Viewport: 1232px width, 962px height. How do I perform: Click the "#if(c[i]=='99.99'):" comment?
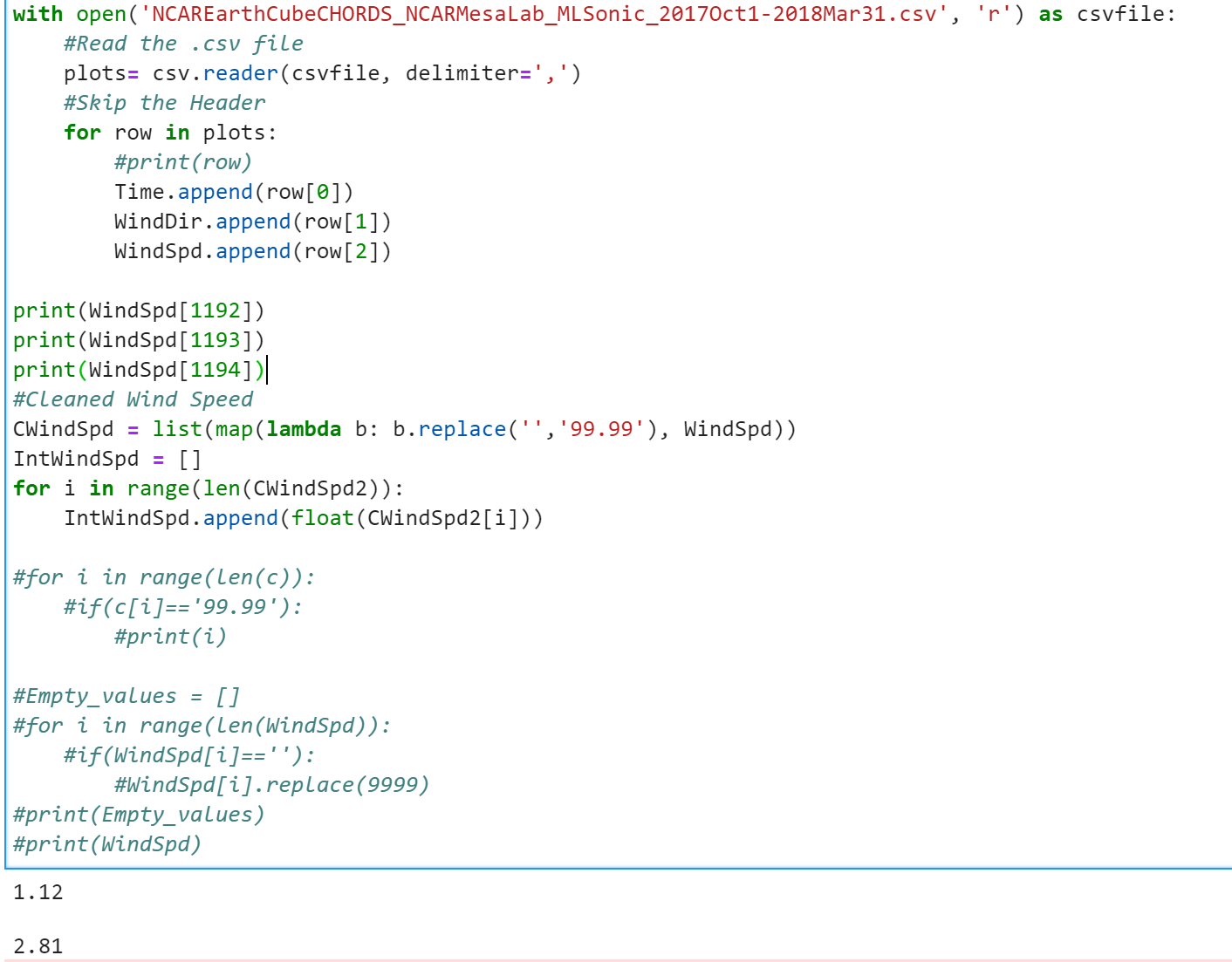(183, 607)
